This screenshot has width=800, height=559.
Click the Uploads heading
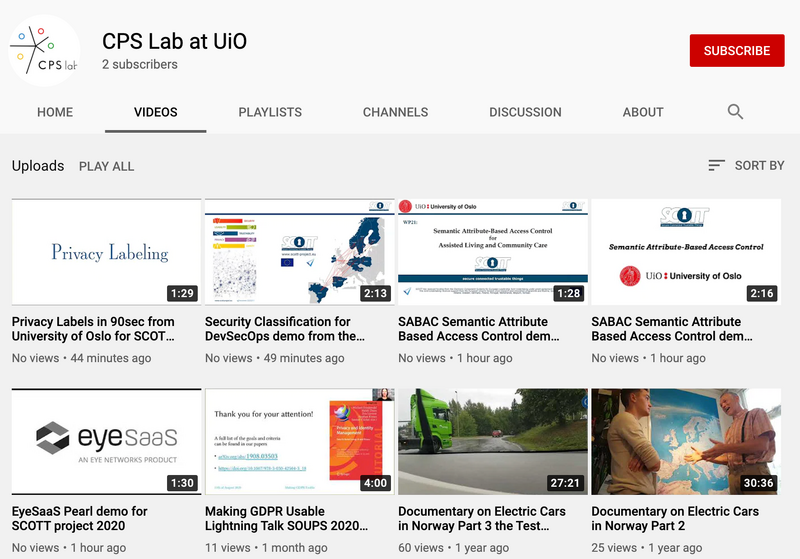(x=38, y=166)
